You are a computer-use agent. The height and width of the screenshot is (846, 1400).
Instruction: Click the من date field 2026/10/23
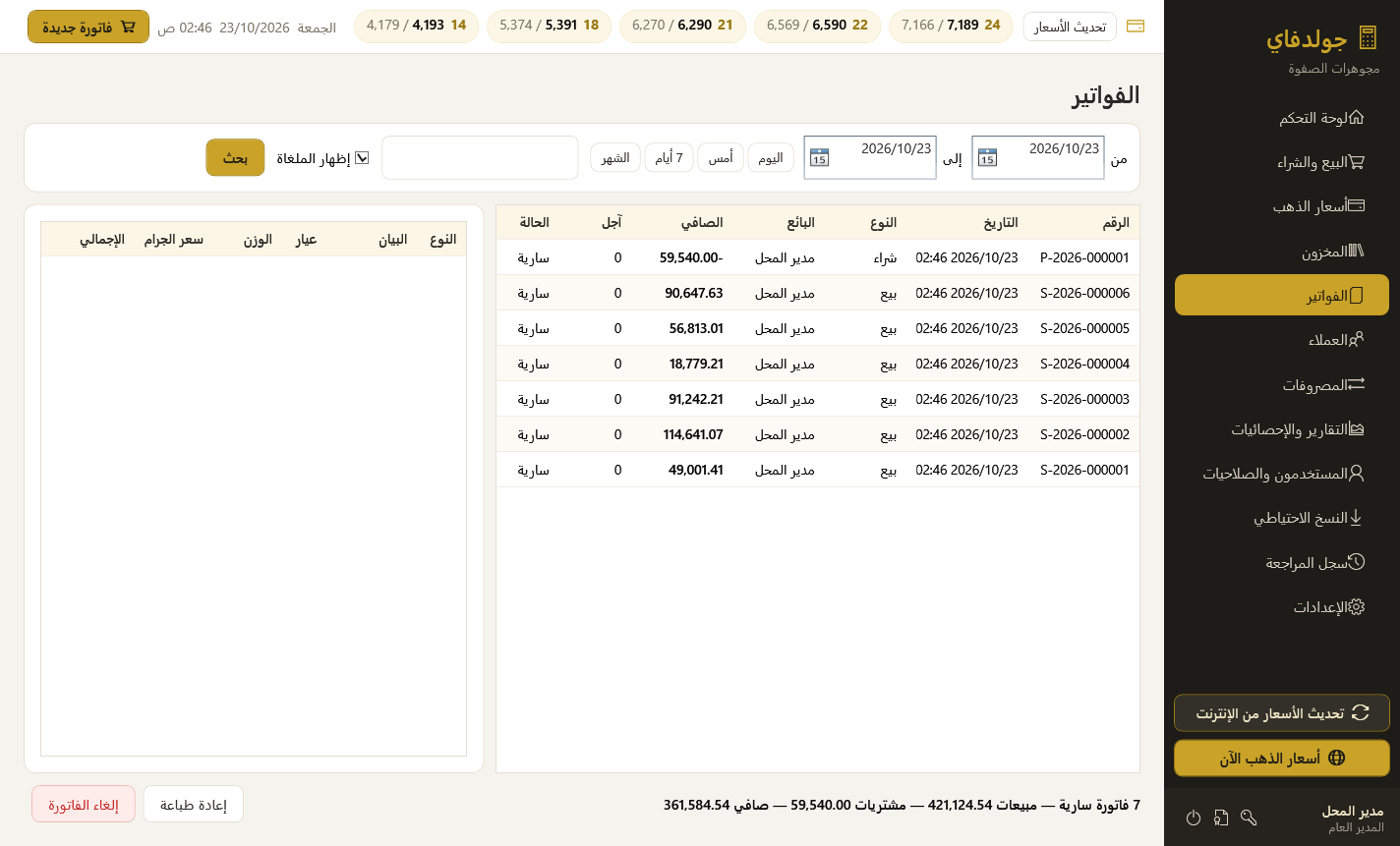[x=1038, y=157]
